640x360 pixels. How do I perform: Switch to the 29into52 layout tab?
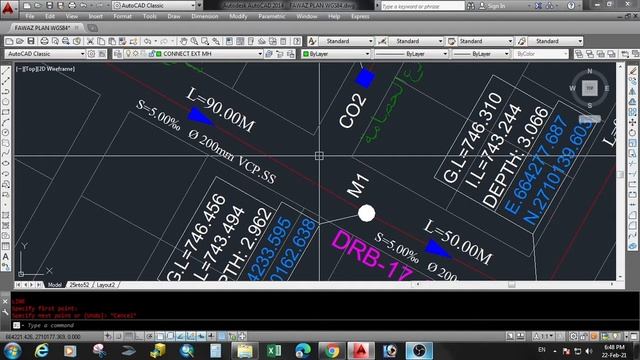pos(79,285)
